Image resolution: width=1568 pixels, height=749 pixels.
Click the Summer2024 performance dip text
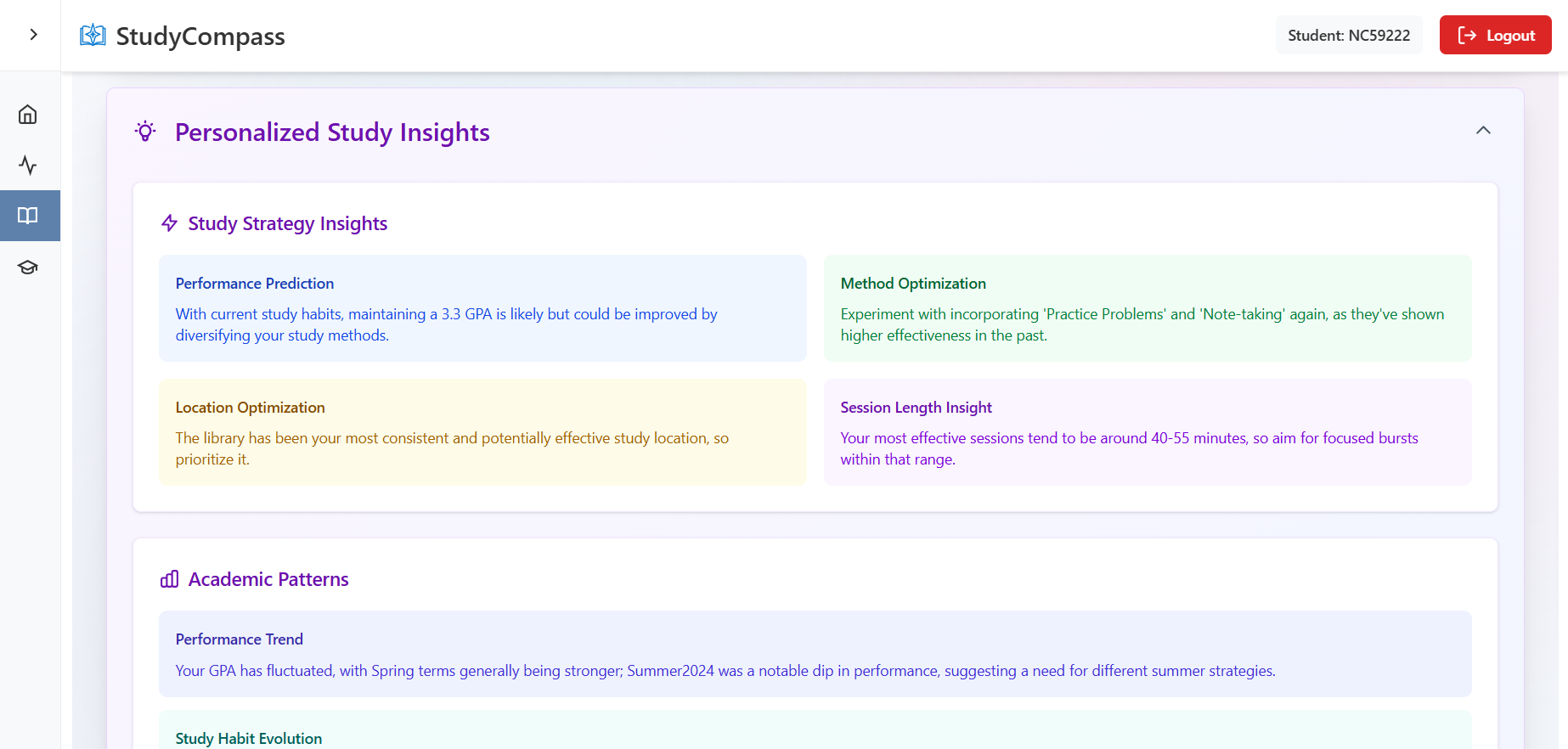[725, 671]
